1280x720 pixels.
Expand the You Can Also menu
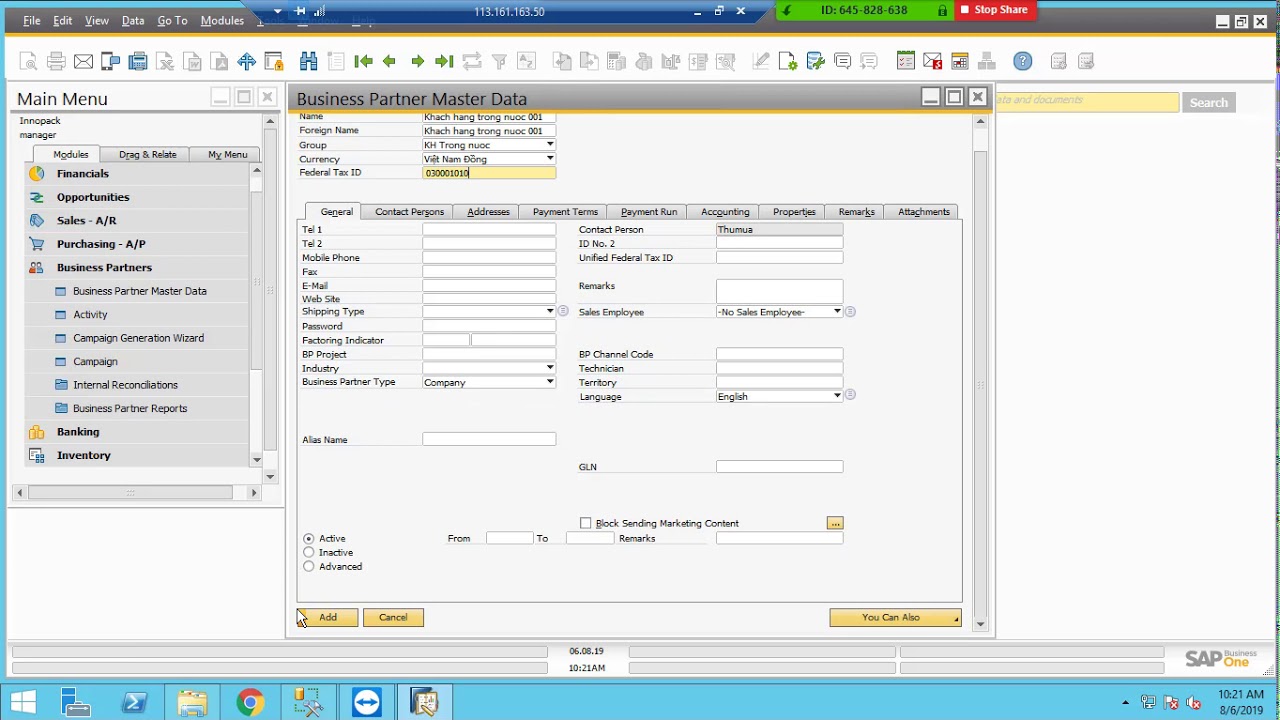(x=895, y=618)
